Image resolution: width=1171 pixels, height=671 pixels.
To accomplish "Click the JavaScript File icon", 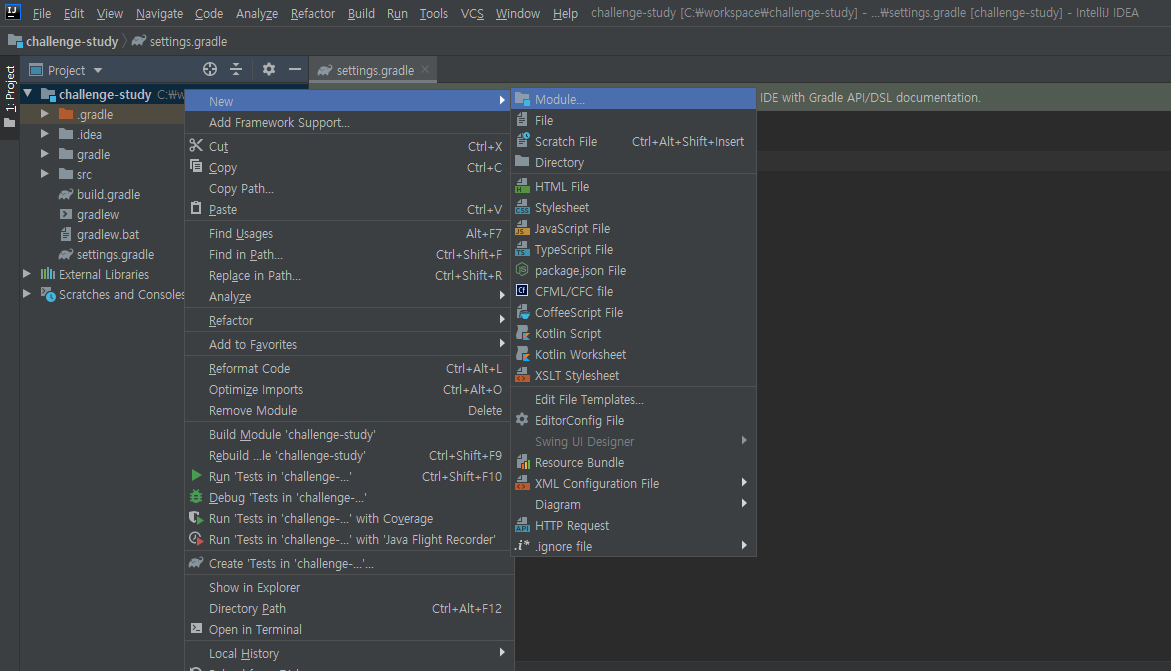I will (522, 229).
